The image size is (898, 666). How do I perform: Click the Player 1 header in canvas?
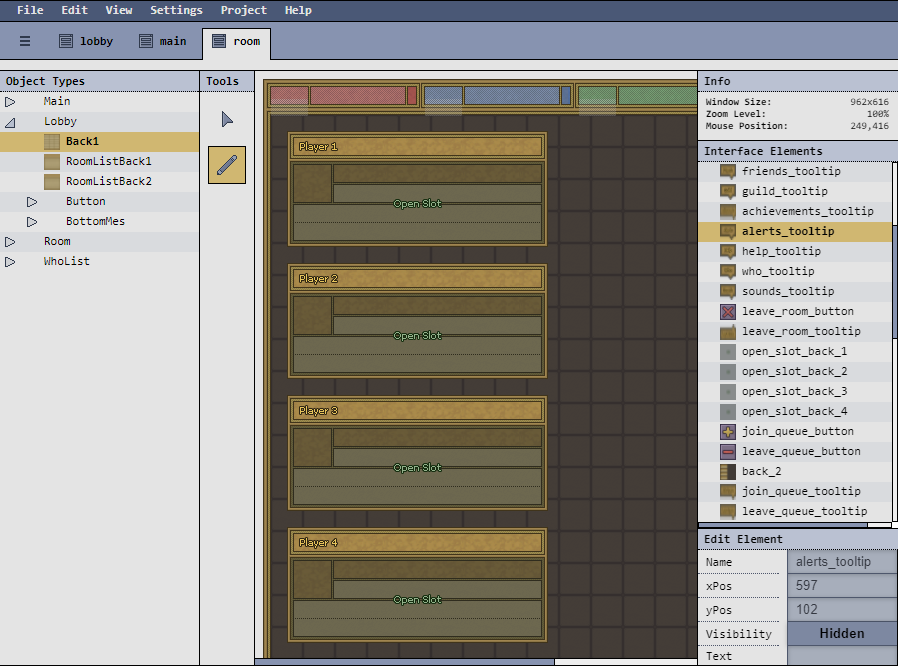pos(417,147)
